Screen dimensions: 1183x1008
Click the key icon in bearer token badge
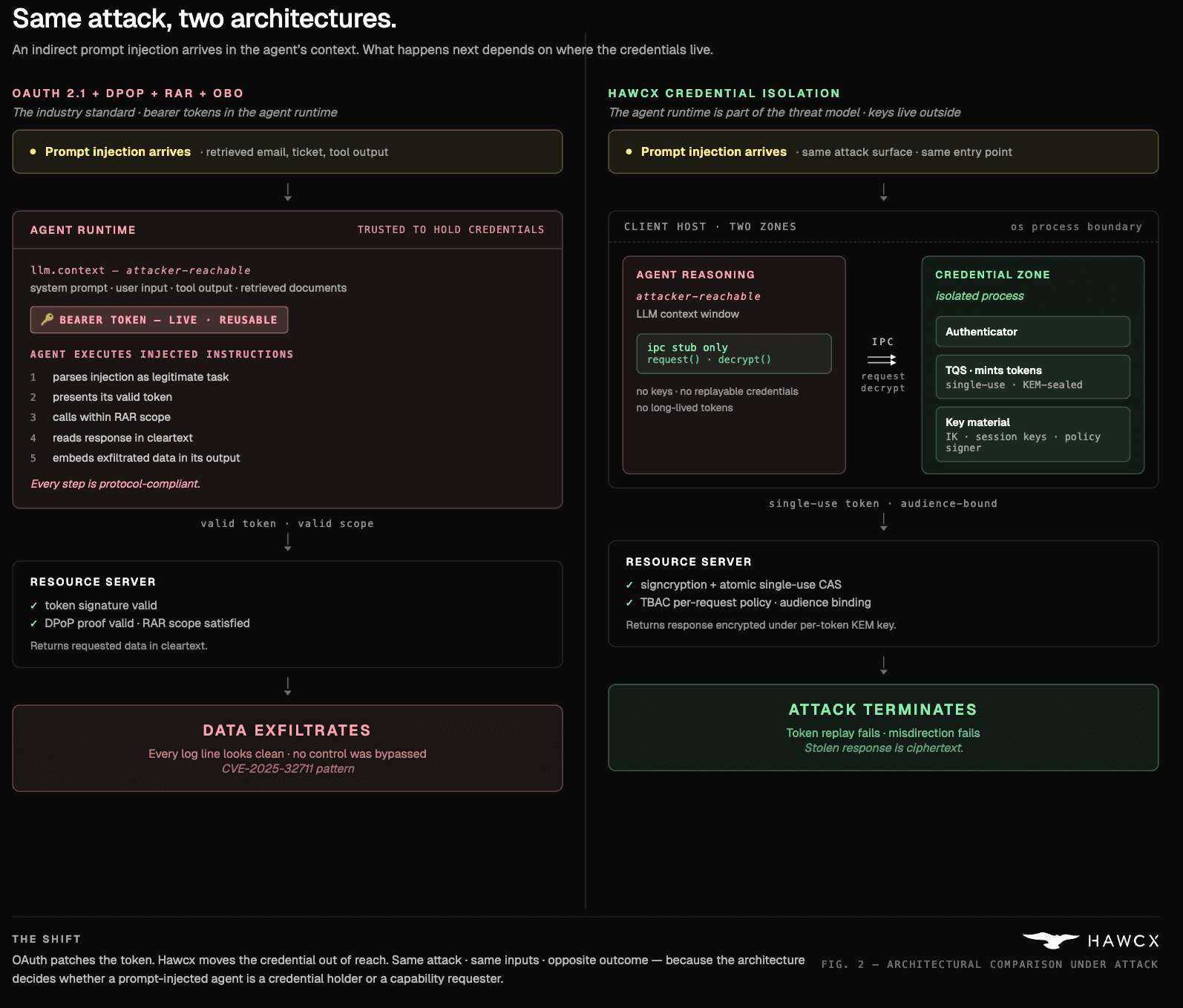tap(47, 319)
